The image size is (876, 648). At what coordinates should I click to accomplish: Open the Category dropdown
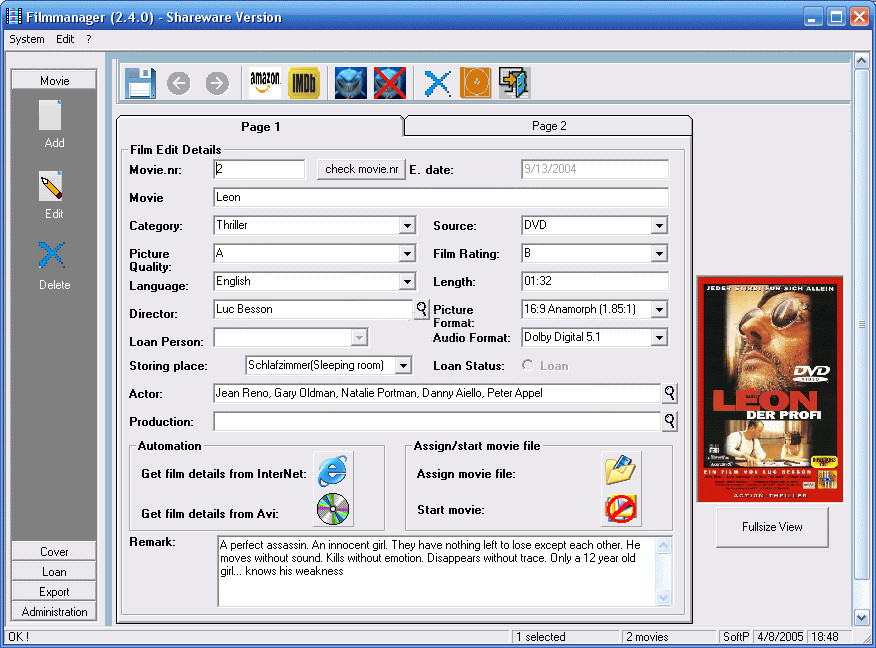407,226
